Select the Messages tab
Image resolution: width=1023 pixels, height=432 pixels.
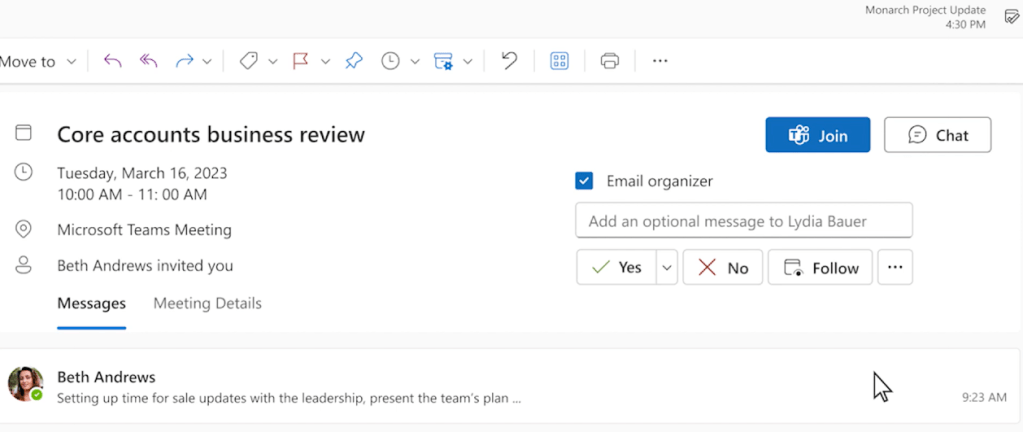click(91, 303)
